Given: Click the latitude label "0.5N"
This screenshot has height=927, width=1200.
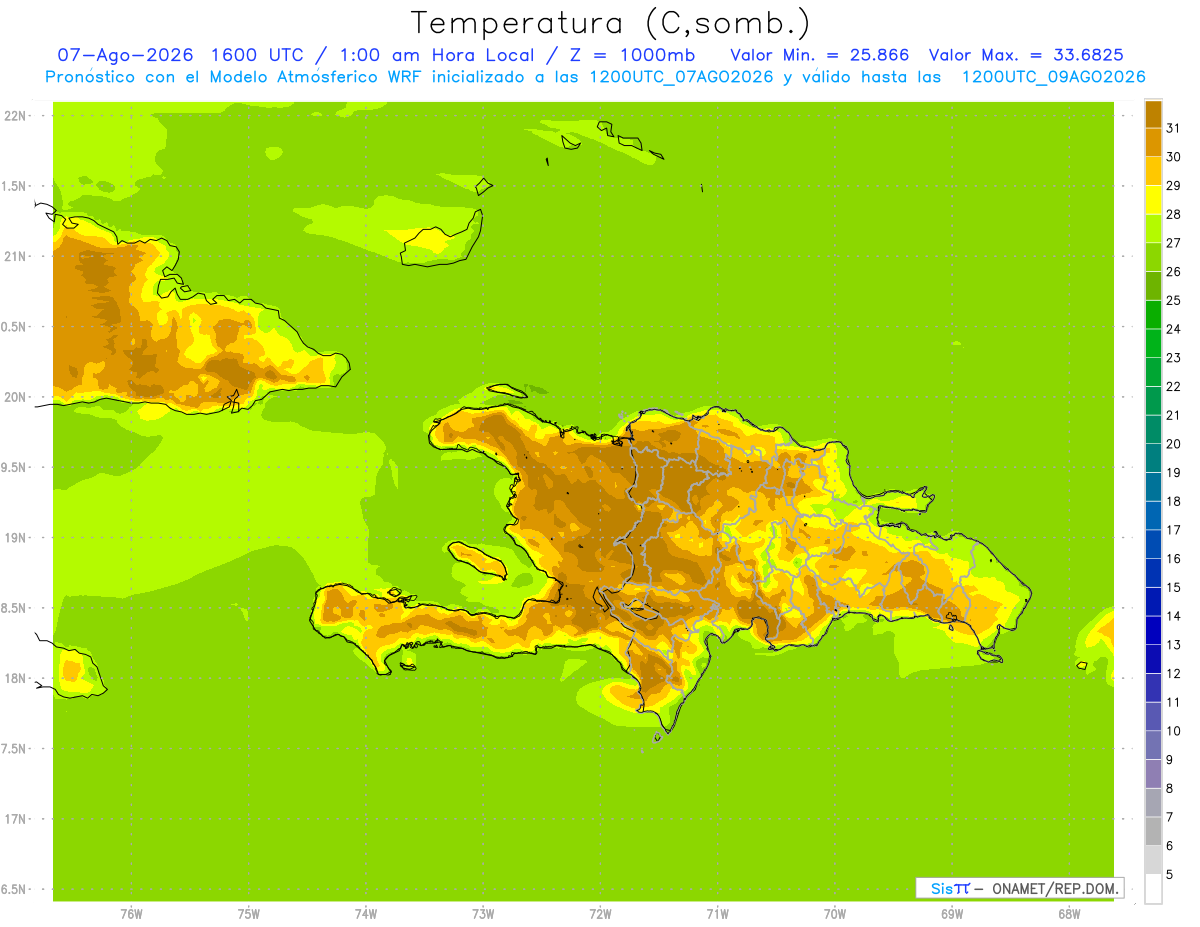Looking at the screenshot, I should (x=14, y=327).
